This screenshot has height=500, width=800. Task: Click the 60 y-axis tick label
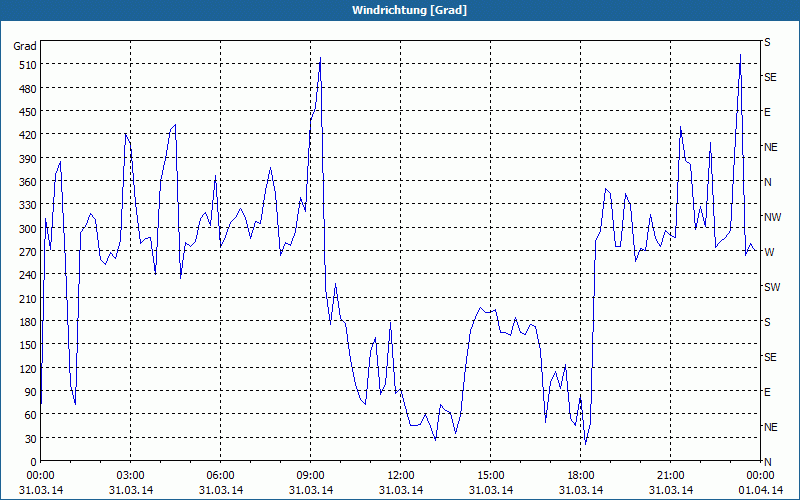click(x=31, y=415)
